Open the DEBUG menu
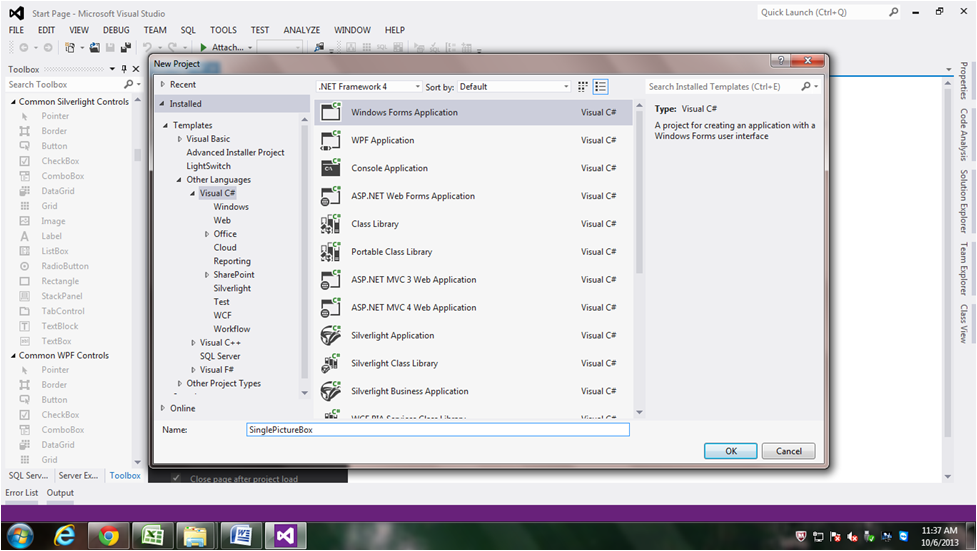This screenshot has height=551, width=977. 116,30
